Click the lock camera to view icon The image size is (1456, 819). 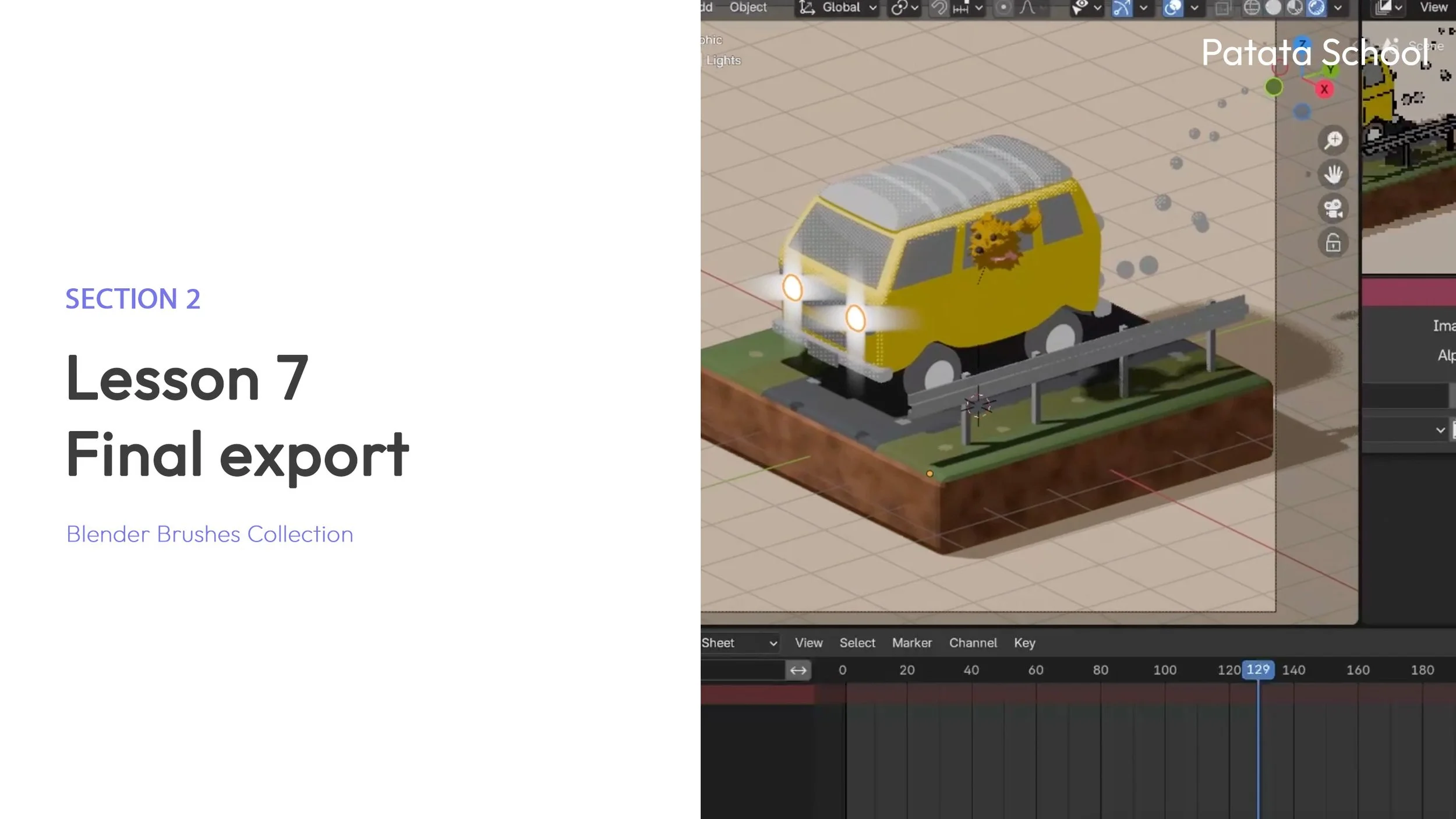click(1333, 243)
